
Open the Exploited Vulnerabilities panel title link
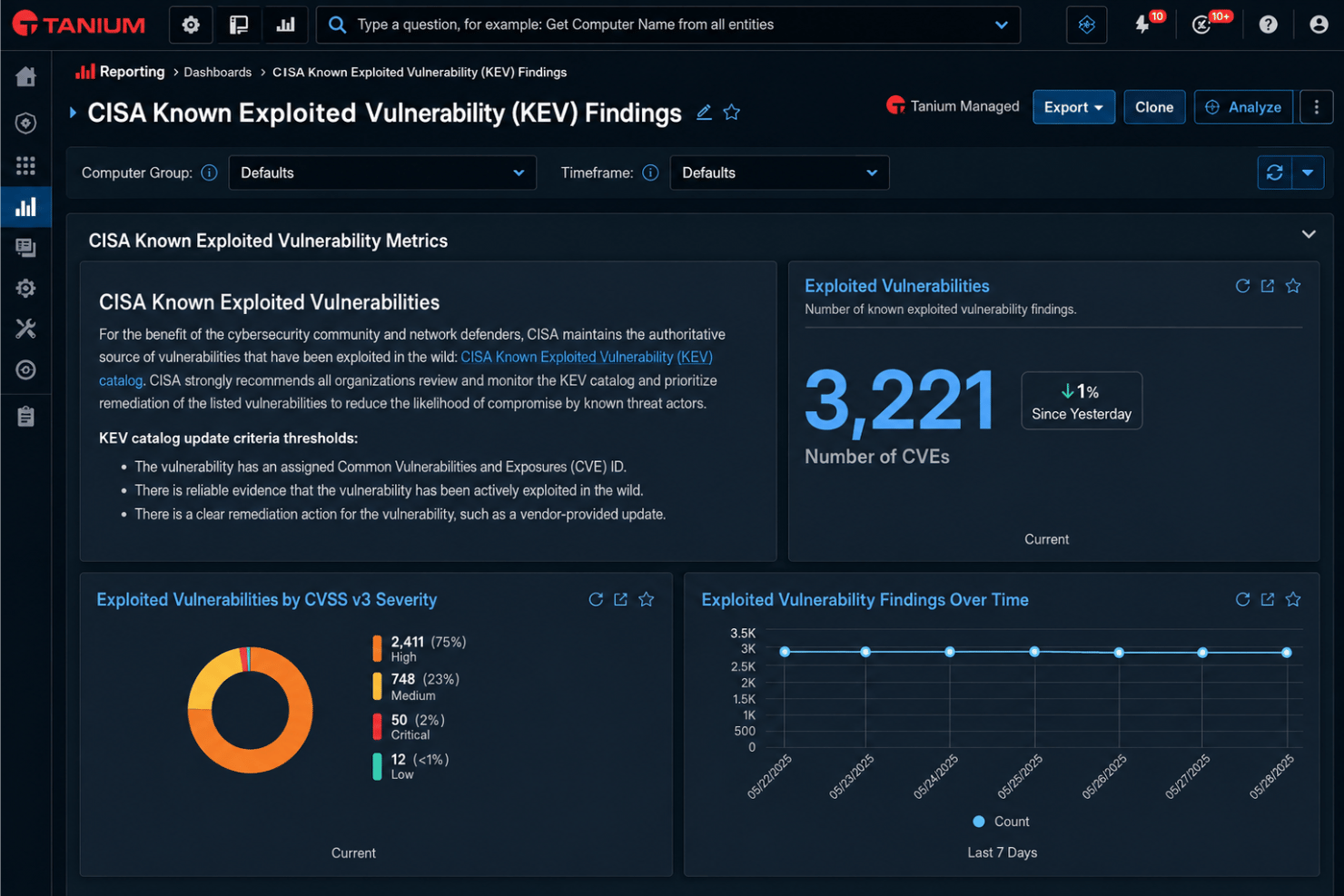[x=897, y=286]
